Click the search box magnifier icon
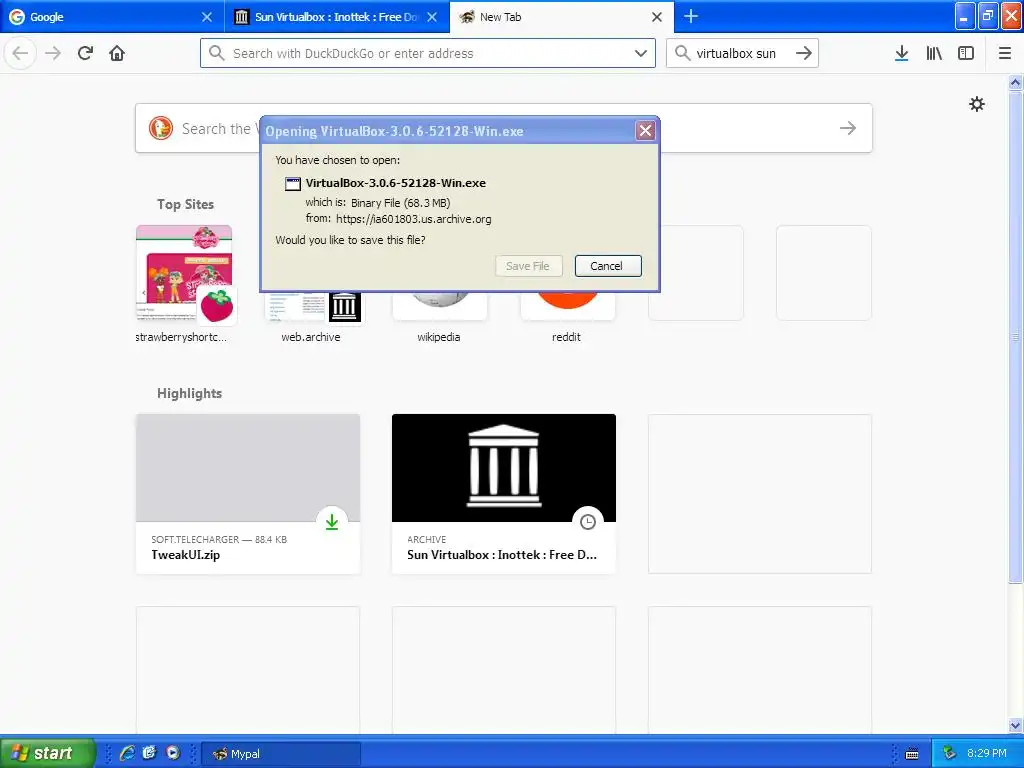Viewport: 1024px width, 768px height. pyautogui.click(x=682, y=53)
